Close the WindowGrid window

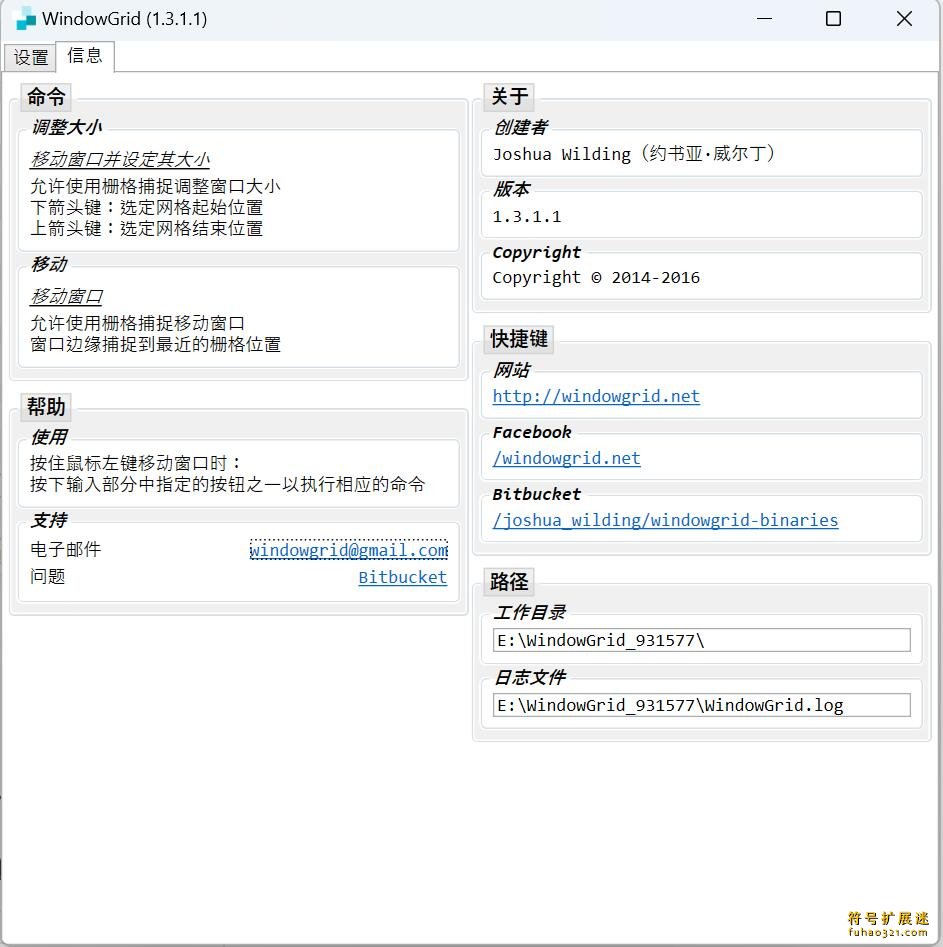point(904,19)
